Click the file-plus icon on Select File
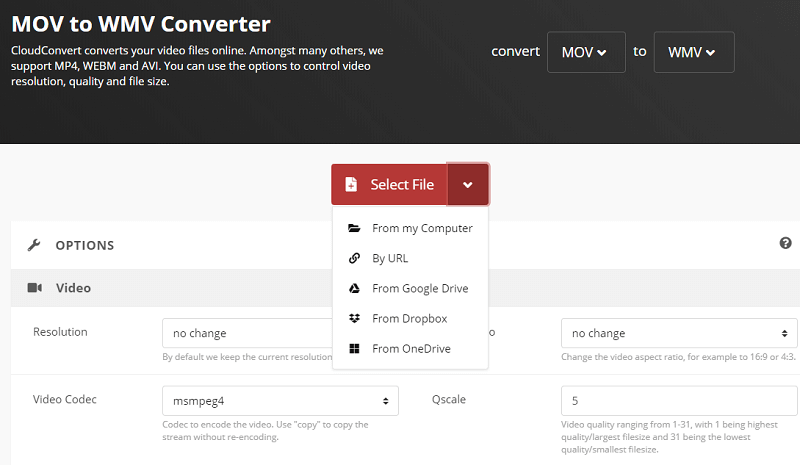This screenshot has height=465, width=800. (351, 185)
